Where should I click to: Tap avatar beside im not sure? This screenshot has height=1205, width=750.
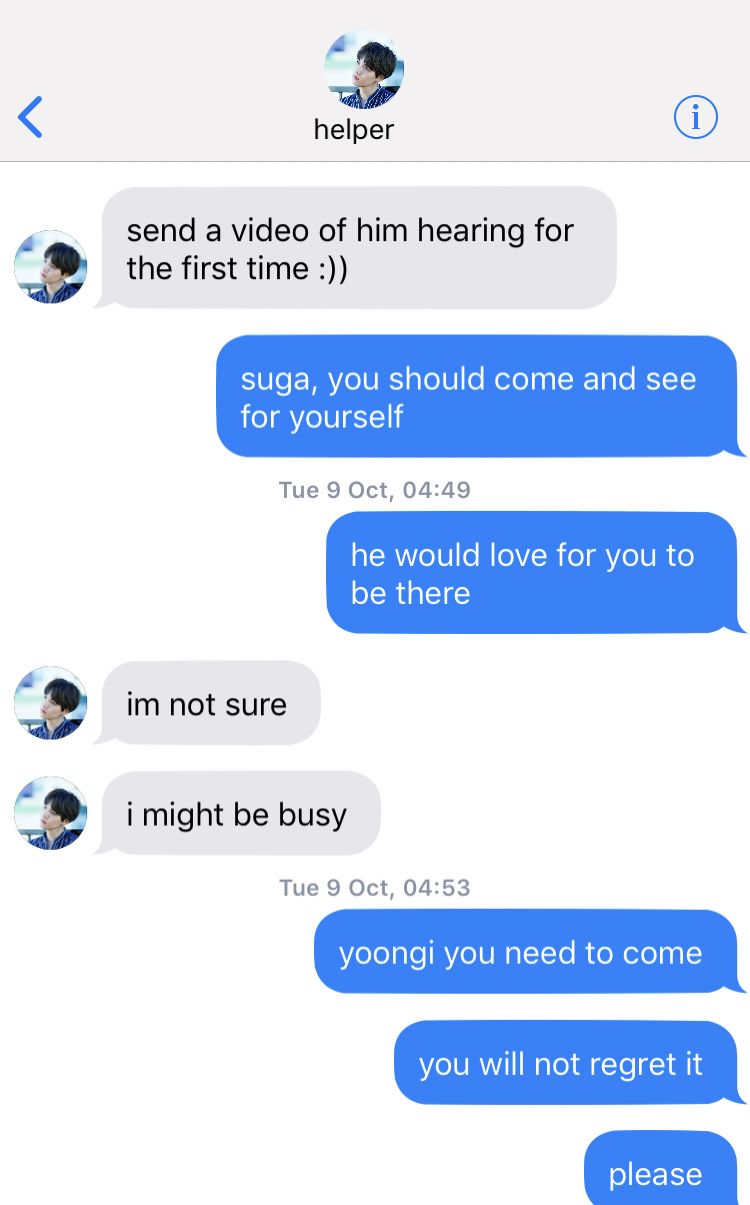50,703
